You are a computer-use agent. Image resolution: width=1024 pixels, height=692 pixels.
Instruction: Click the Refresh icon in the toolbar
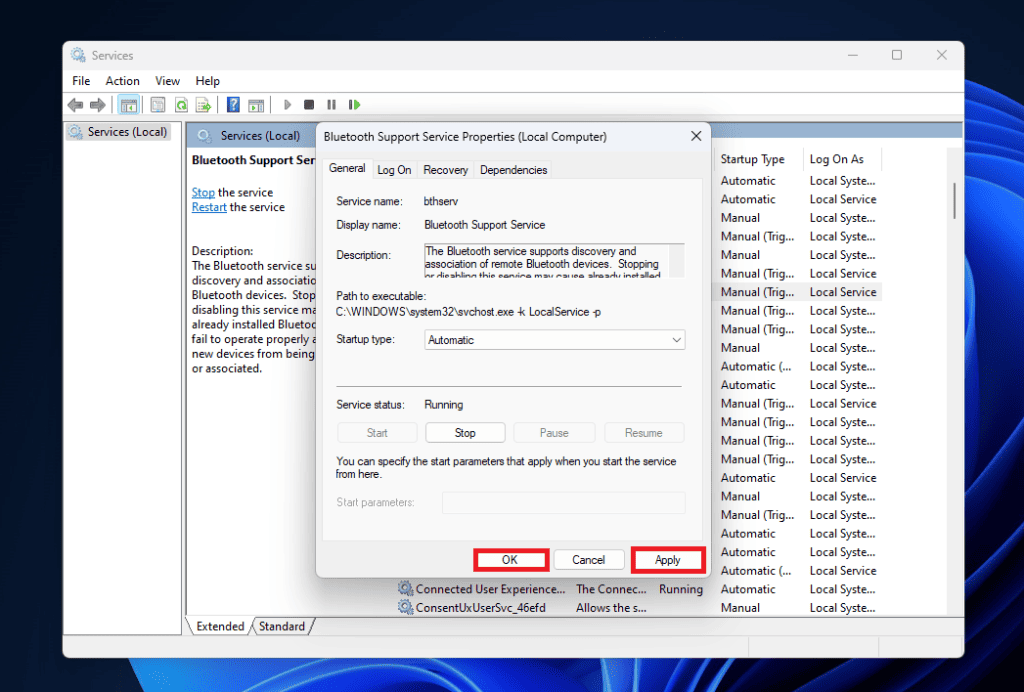pos(181,104)
